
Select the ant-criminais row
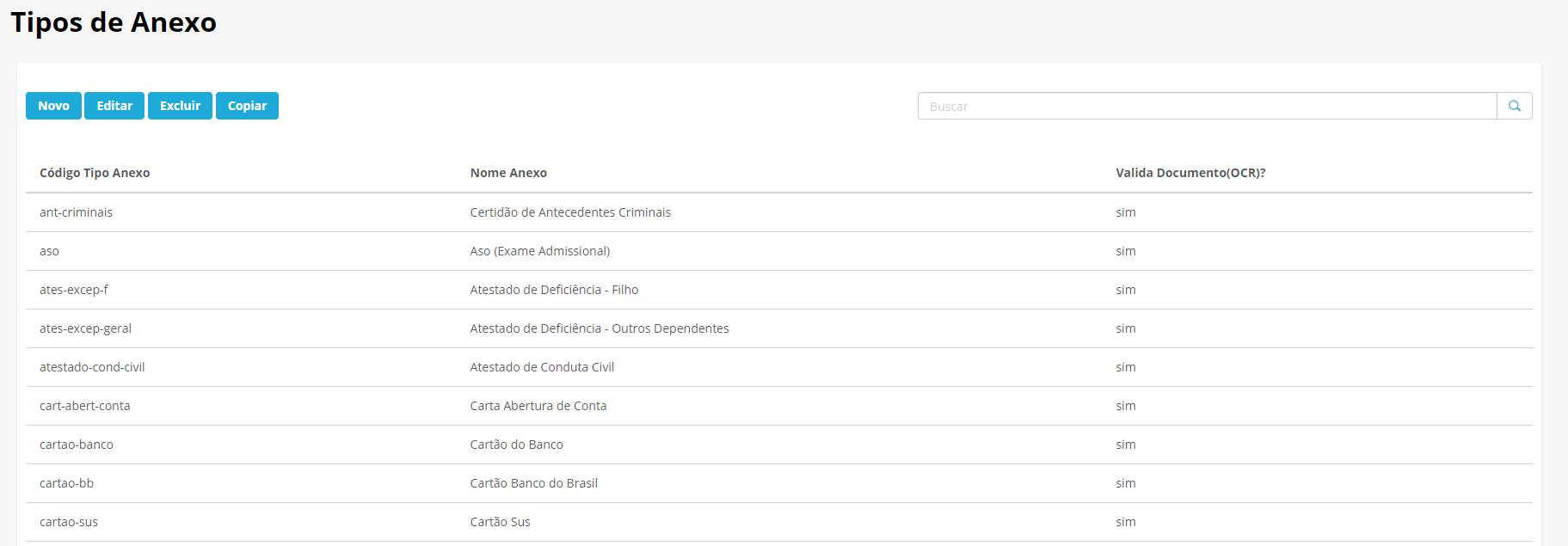coord(77,212)
